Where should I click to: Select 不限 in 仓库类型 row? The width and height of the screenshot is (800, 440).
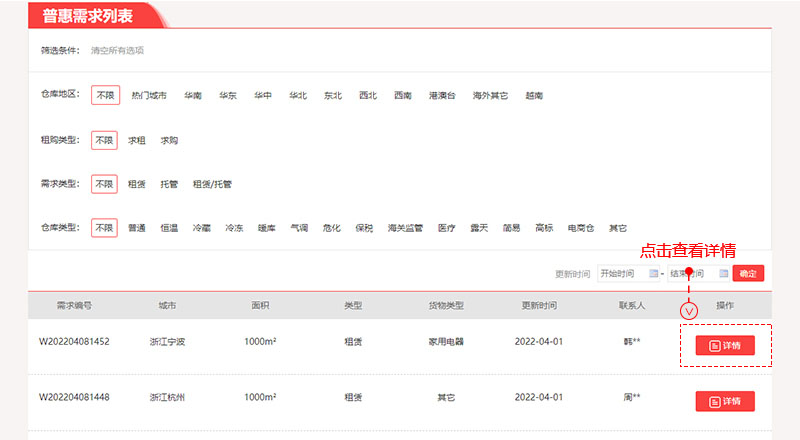tap(104, 228)
